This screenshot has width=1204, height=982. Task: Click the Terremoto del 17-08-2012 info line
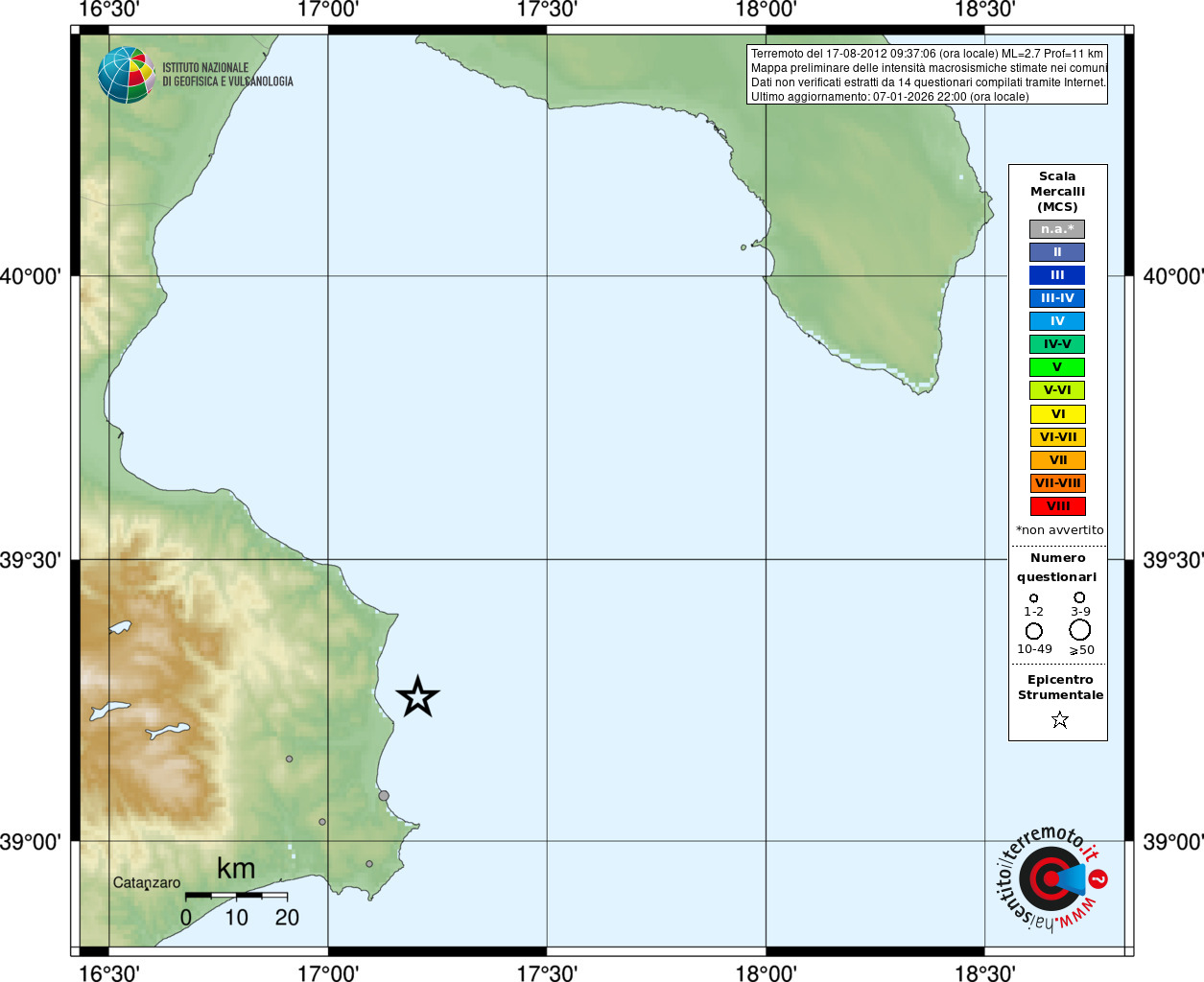[927, 54]
